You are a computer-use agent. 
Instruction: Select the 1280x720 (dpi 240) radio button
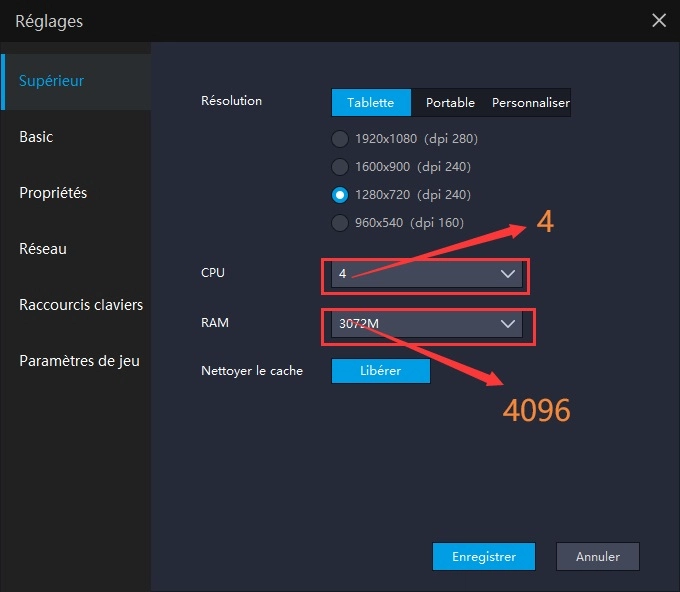(340, 195)
